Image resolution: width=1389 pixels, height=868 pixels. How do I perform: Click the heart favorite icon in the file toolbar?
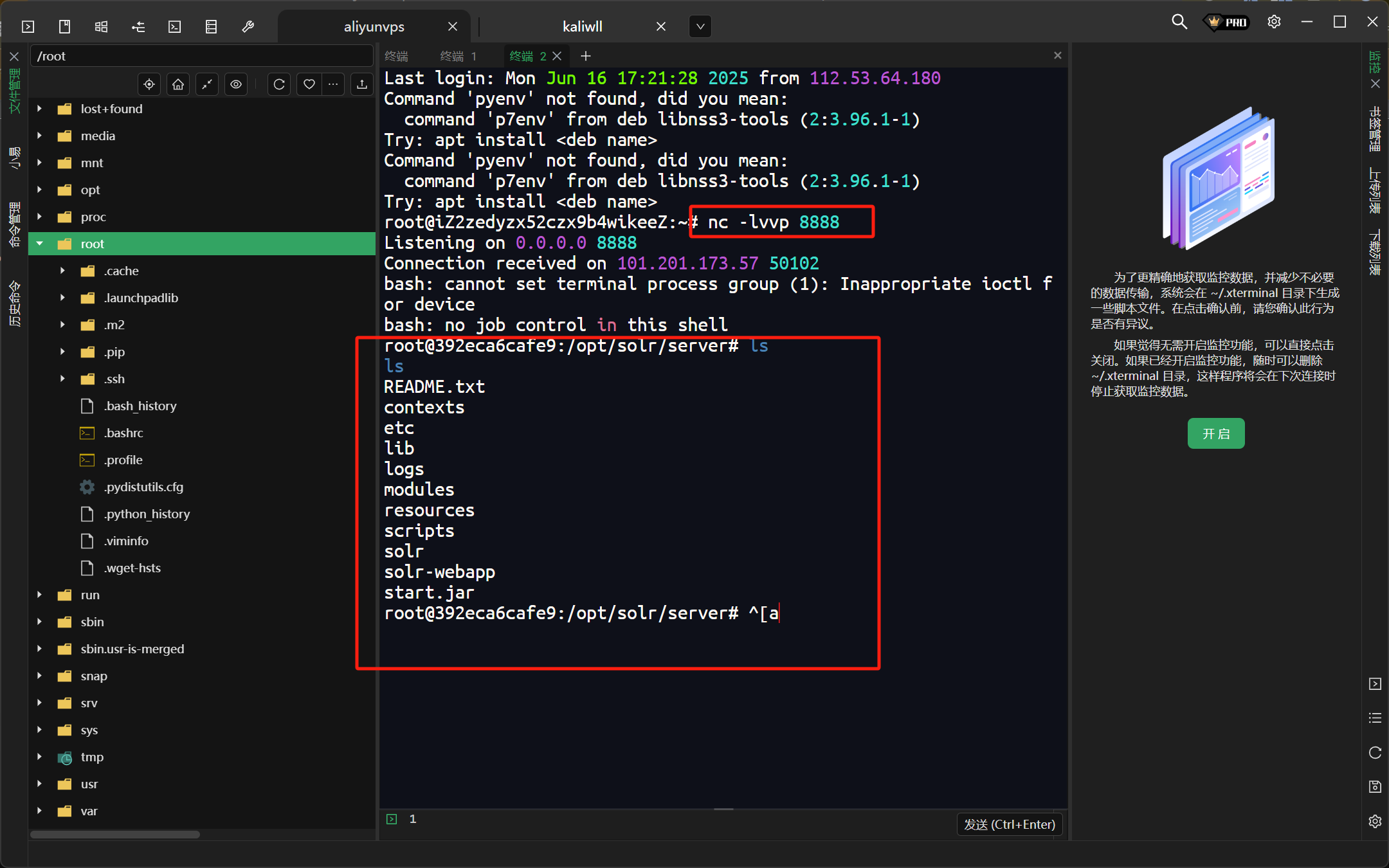309,84
